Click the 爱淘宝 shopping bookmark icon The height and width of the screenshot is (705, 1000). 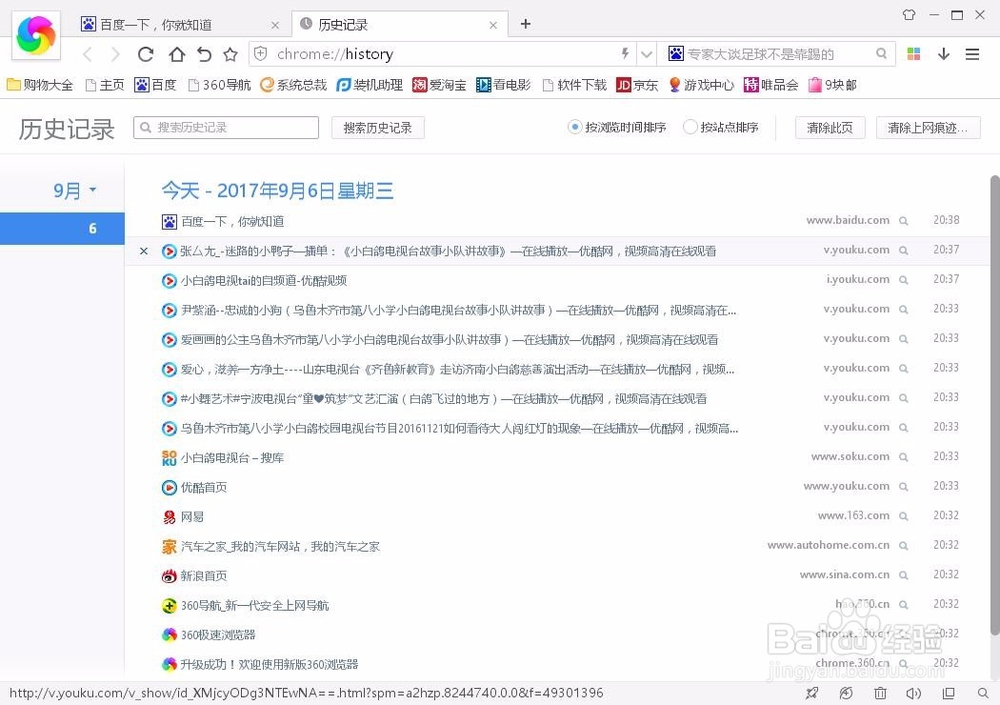pos(423,85)
